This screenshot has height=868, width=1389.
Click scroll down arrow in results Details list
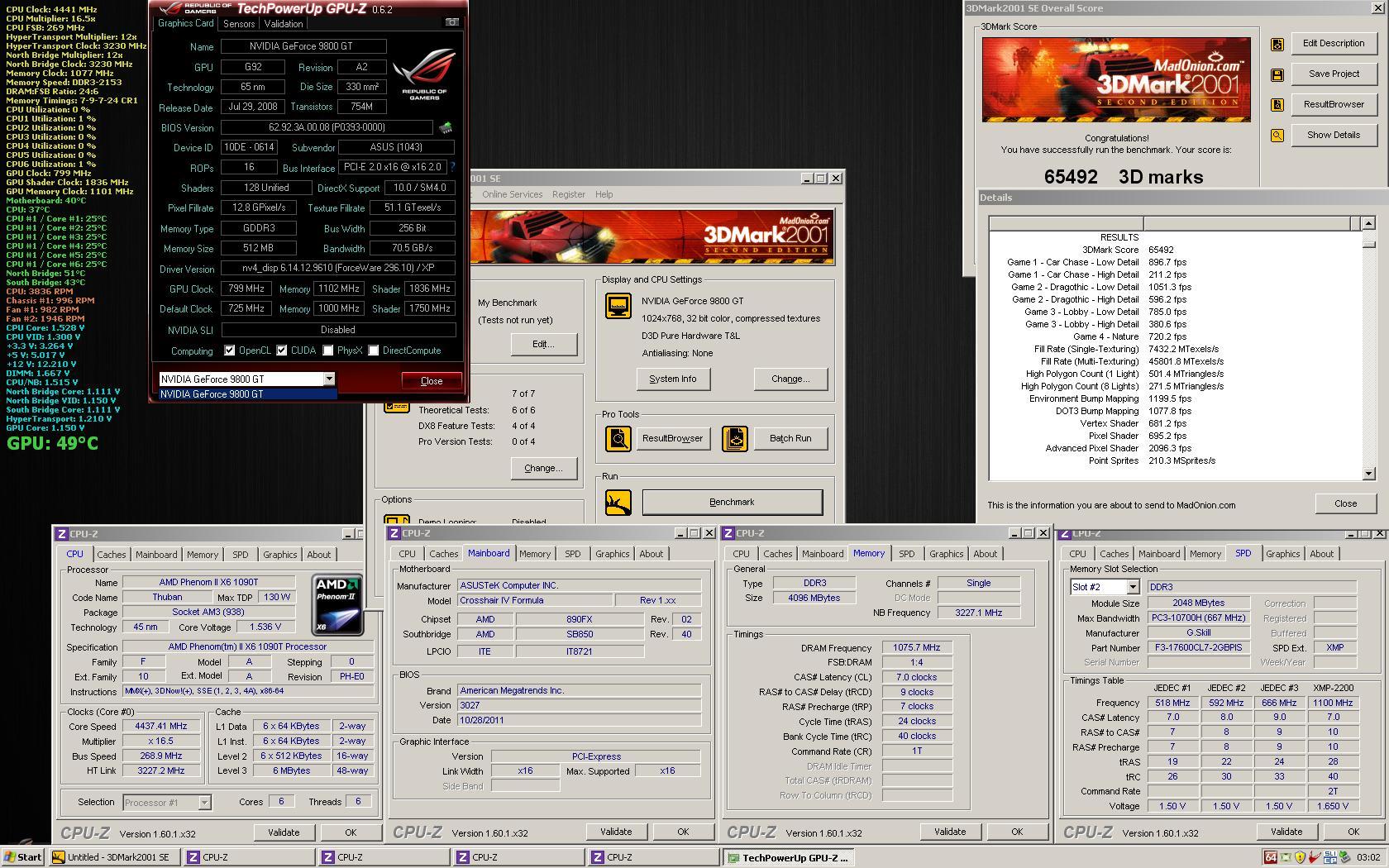pos(1368,474)
